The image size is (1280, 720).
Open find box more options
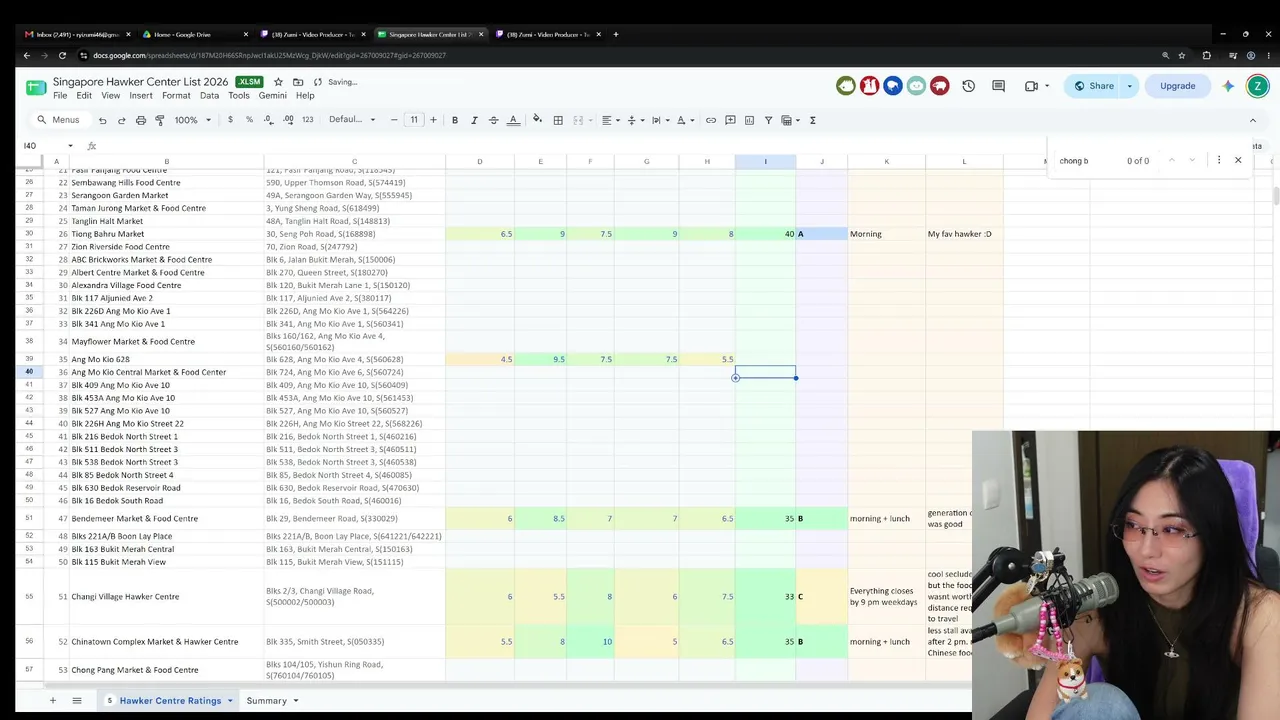(x=1218, y=160)
